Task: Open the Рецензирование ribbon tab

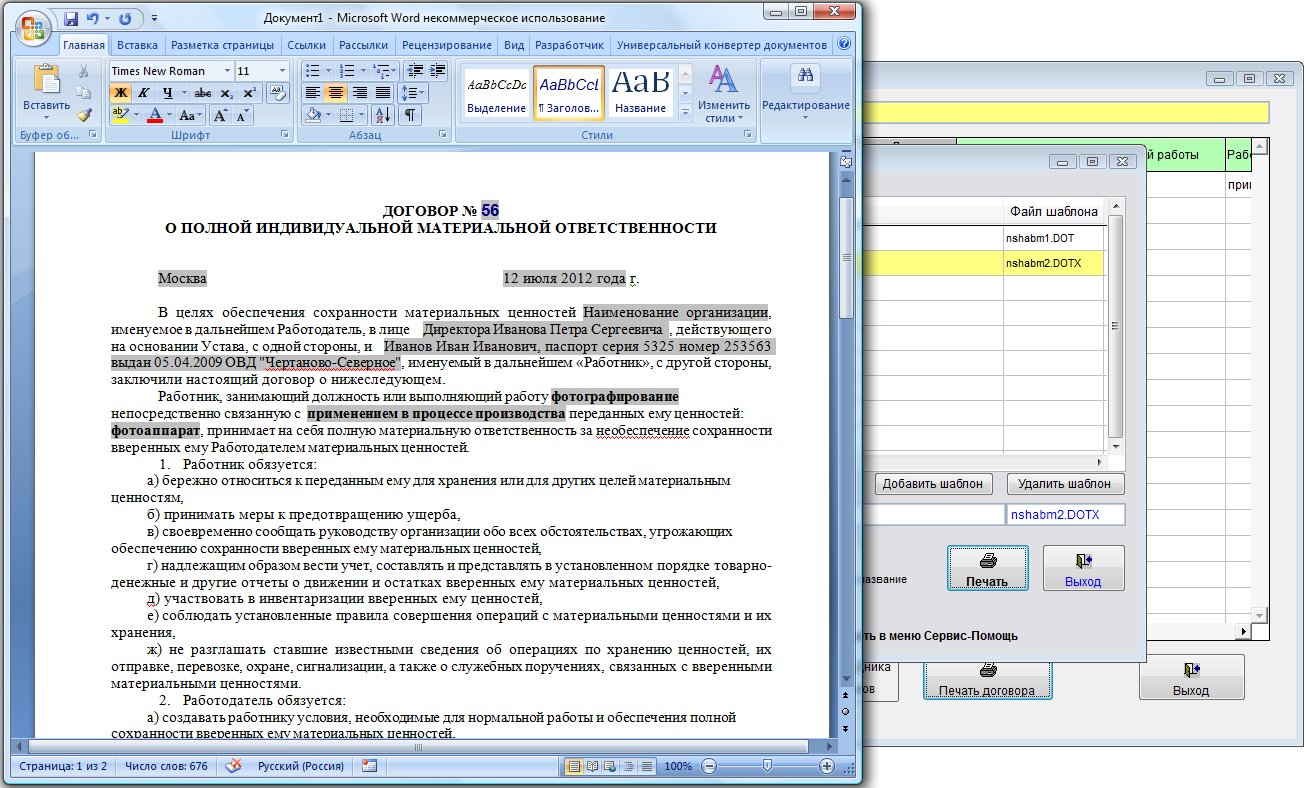Action: coord(447,45)
